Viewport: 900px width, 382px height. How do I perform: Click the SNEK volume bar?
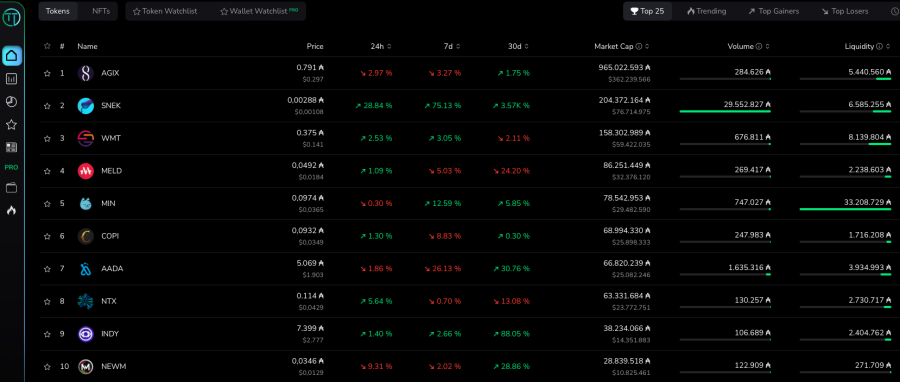725,111
